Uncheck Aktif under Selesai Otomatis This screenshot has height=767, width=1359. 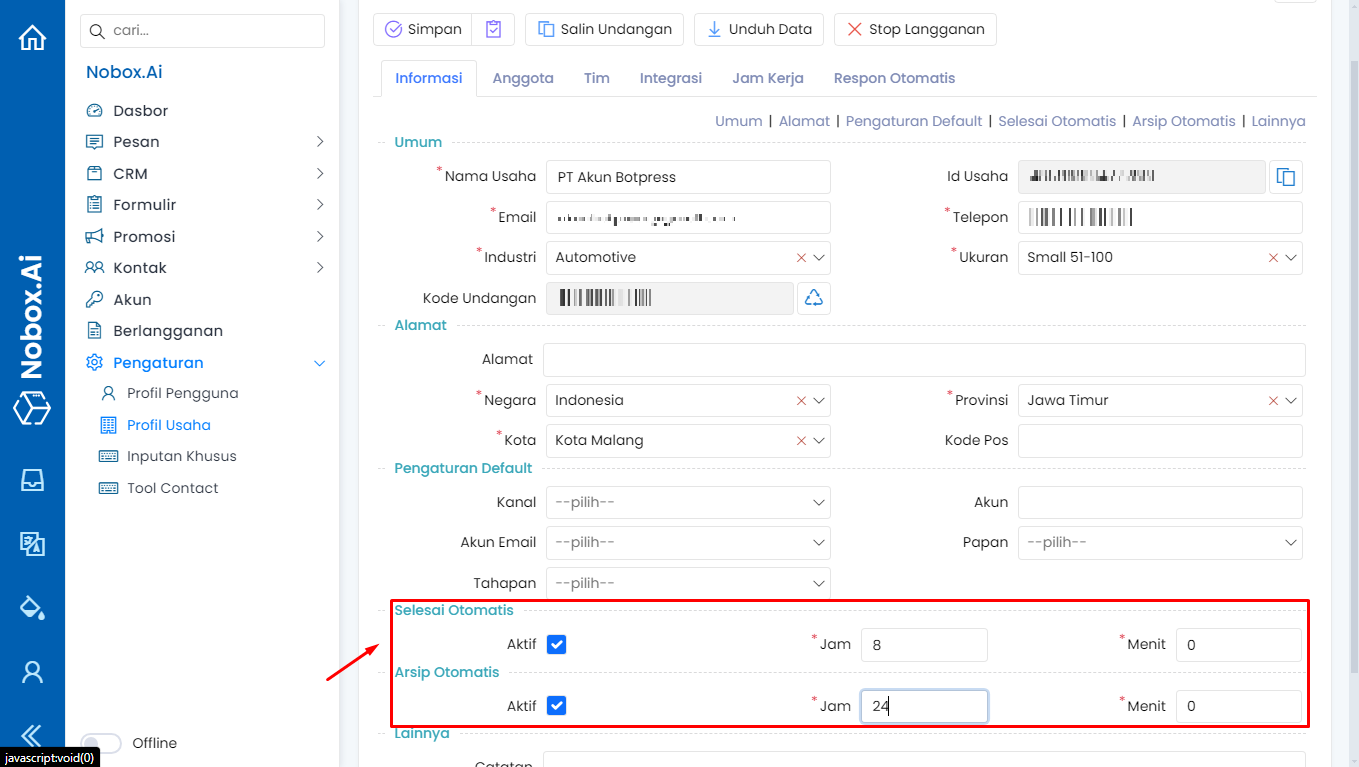click(557, 645)
